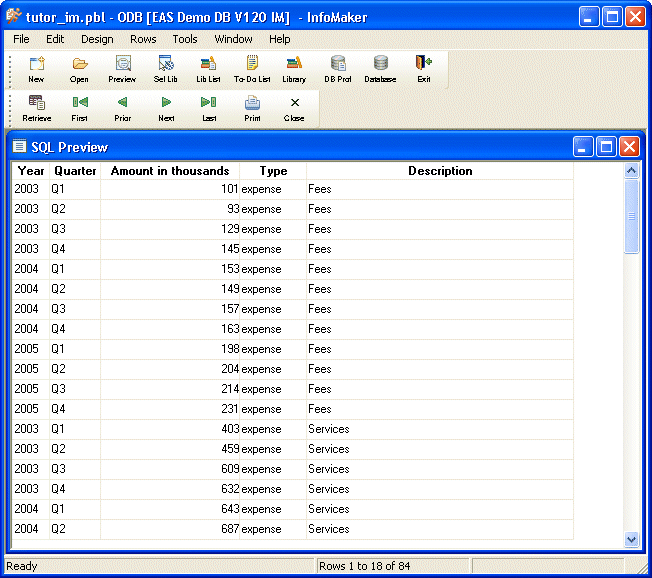652x578 pixels.
Task: Click the vertical scrollbar thumb
Action: tap(631, 216)
